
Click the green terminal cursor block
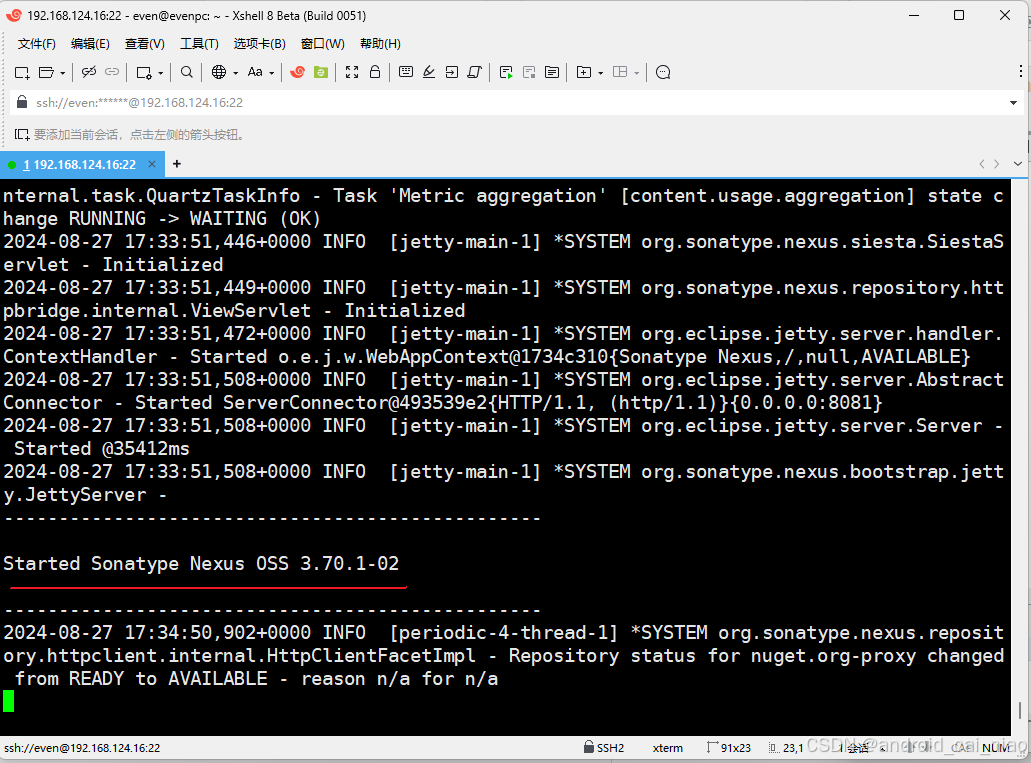[9, 701]
